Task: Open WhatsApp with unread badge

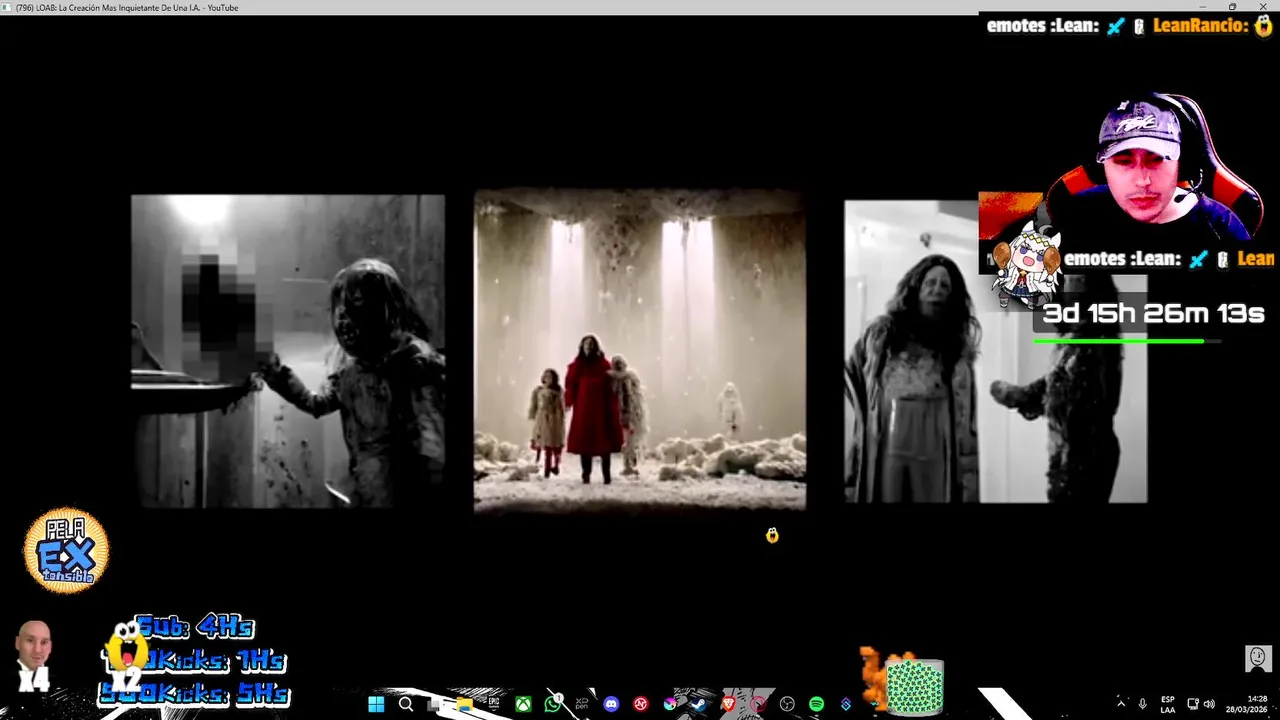Action: (x=553, y=703)
